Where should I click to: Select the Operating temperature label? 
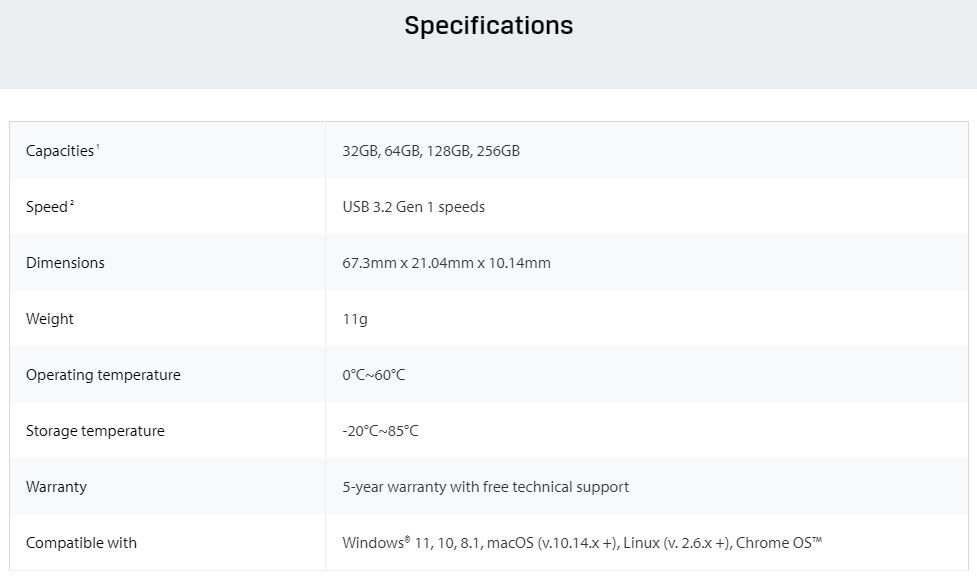click(x=103, y=375)
